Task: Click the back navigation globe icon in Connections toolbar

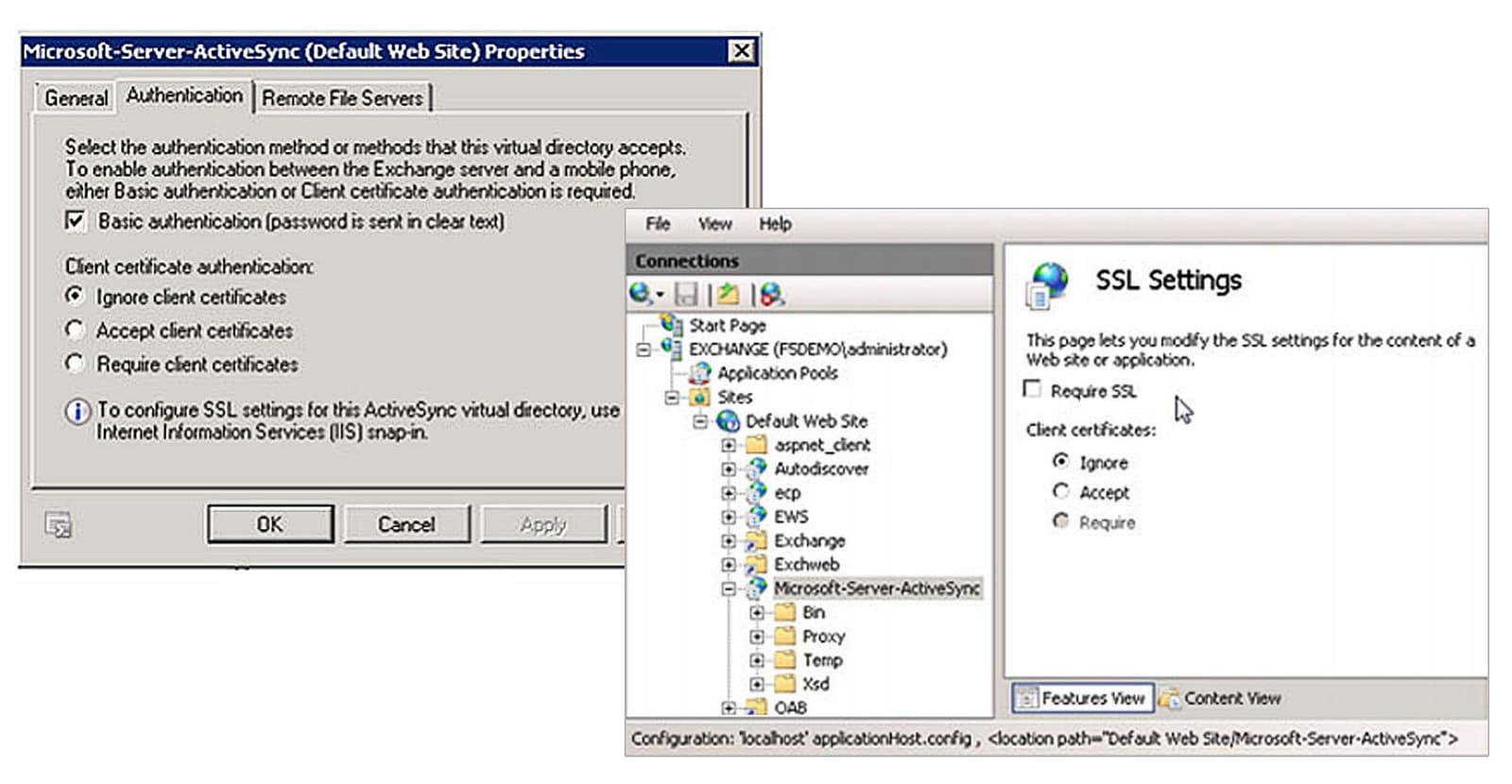Action: coord(641,295)
